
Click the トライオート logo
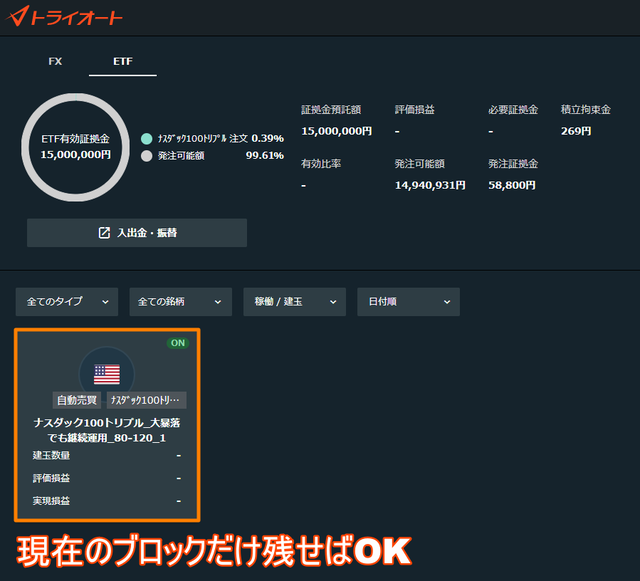pos(64,17)
